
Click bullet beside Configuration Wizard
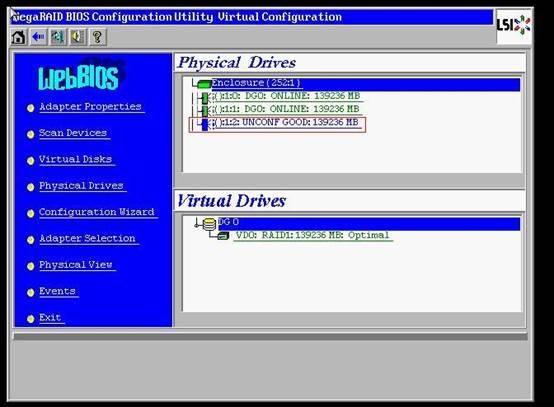point(31,213)
